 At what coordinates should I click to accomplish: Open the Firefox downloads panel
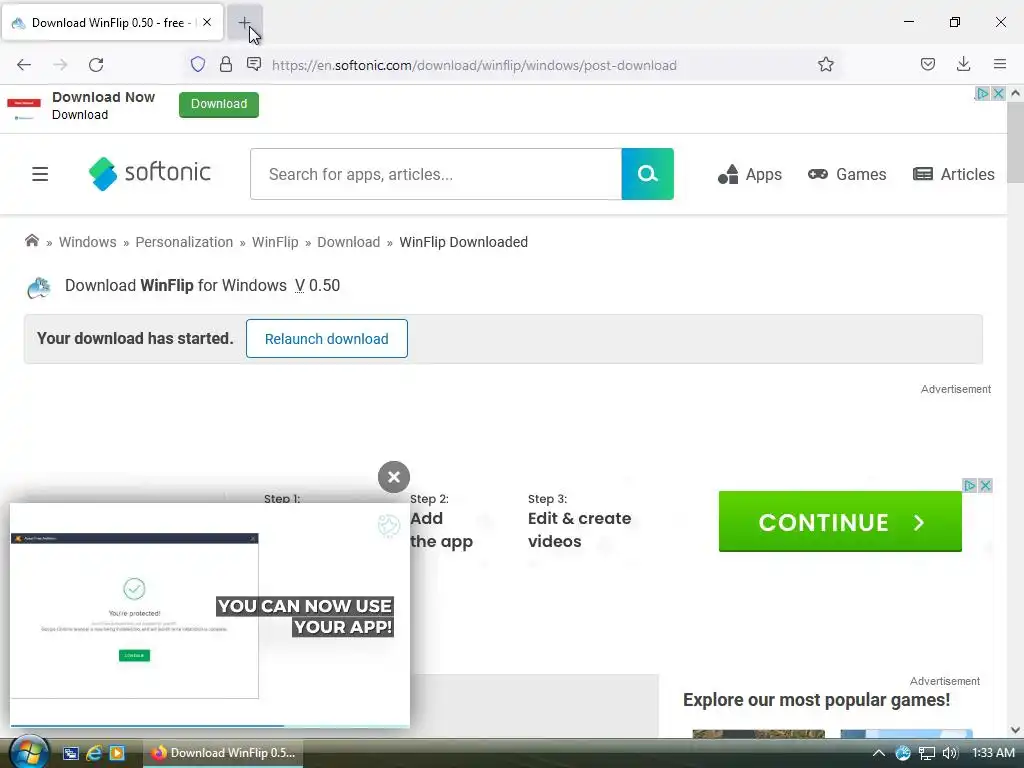coord(963,64)
